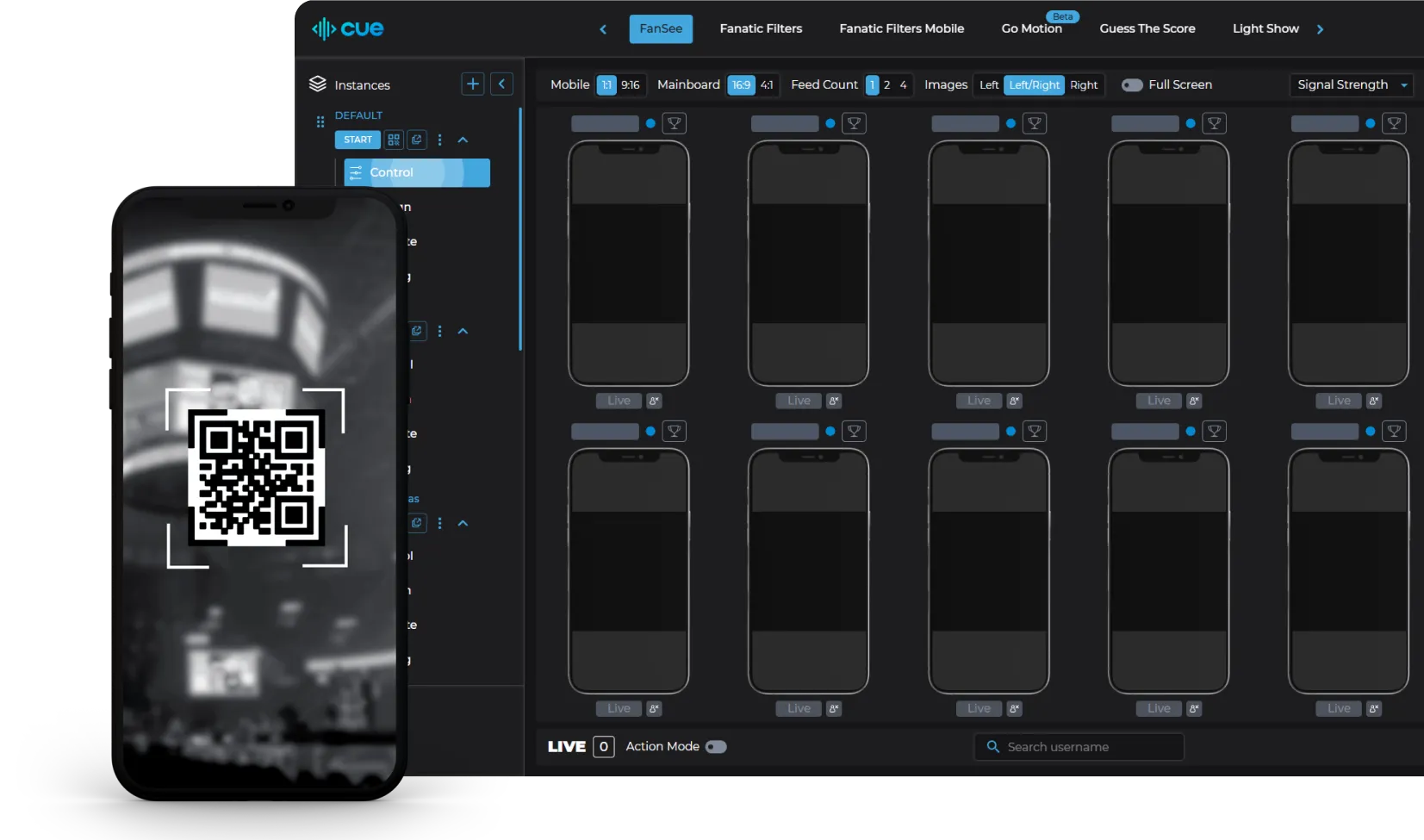Select the Control item in the sidebar
The image size is (1424, 840).
[417, 172]
